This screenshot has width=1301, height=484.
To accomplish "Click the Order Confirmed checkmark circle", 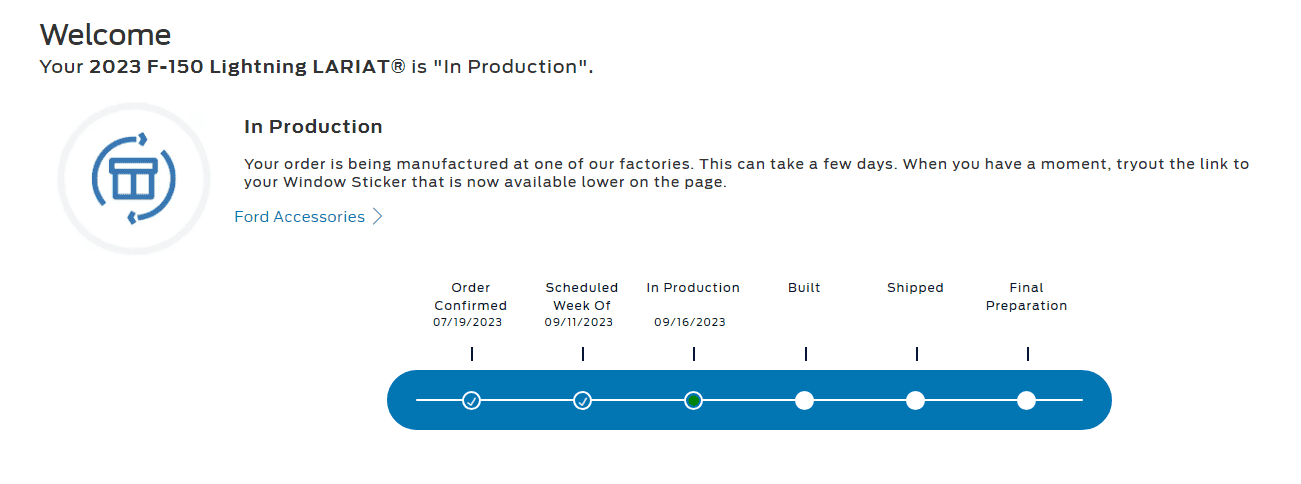I will (x=472, y=401).
